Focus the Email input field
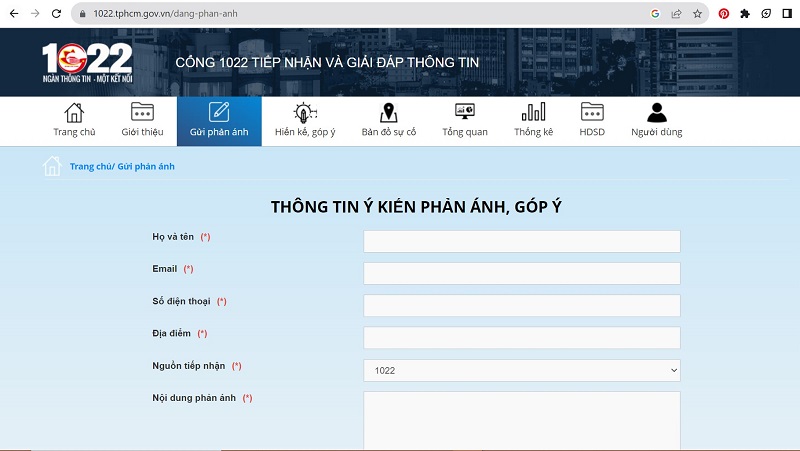 521,273
